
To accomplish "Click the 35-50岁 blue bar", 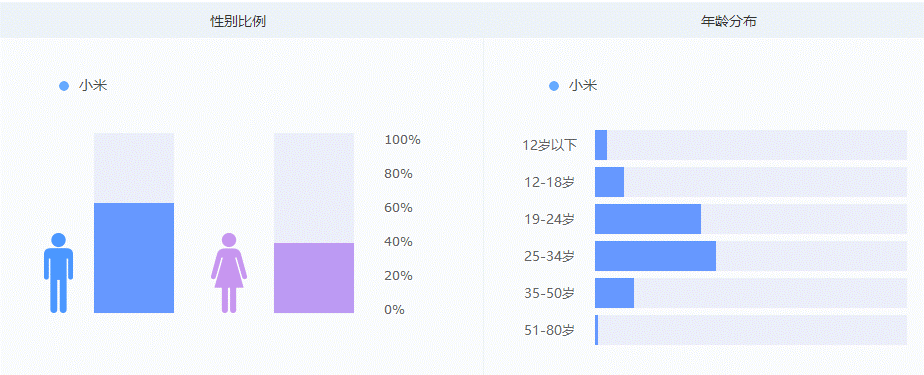I will pos(615,293).
